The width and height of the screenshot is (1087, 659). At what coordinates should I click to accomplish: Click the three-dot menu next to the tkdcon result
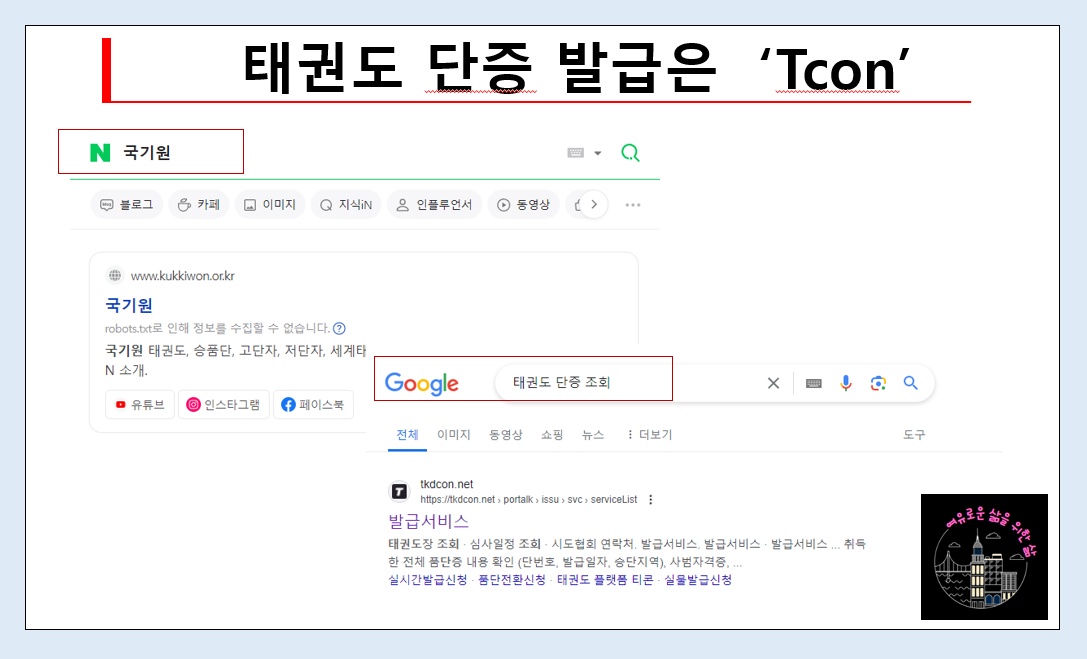coord(649,497)
